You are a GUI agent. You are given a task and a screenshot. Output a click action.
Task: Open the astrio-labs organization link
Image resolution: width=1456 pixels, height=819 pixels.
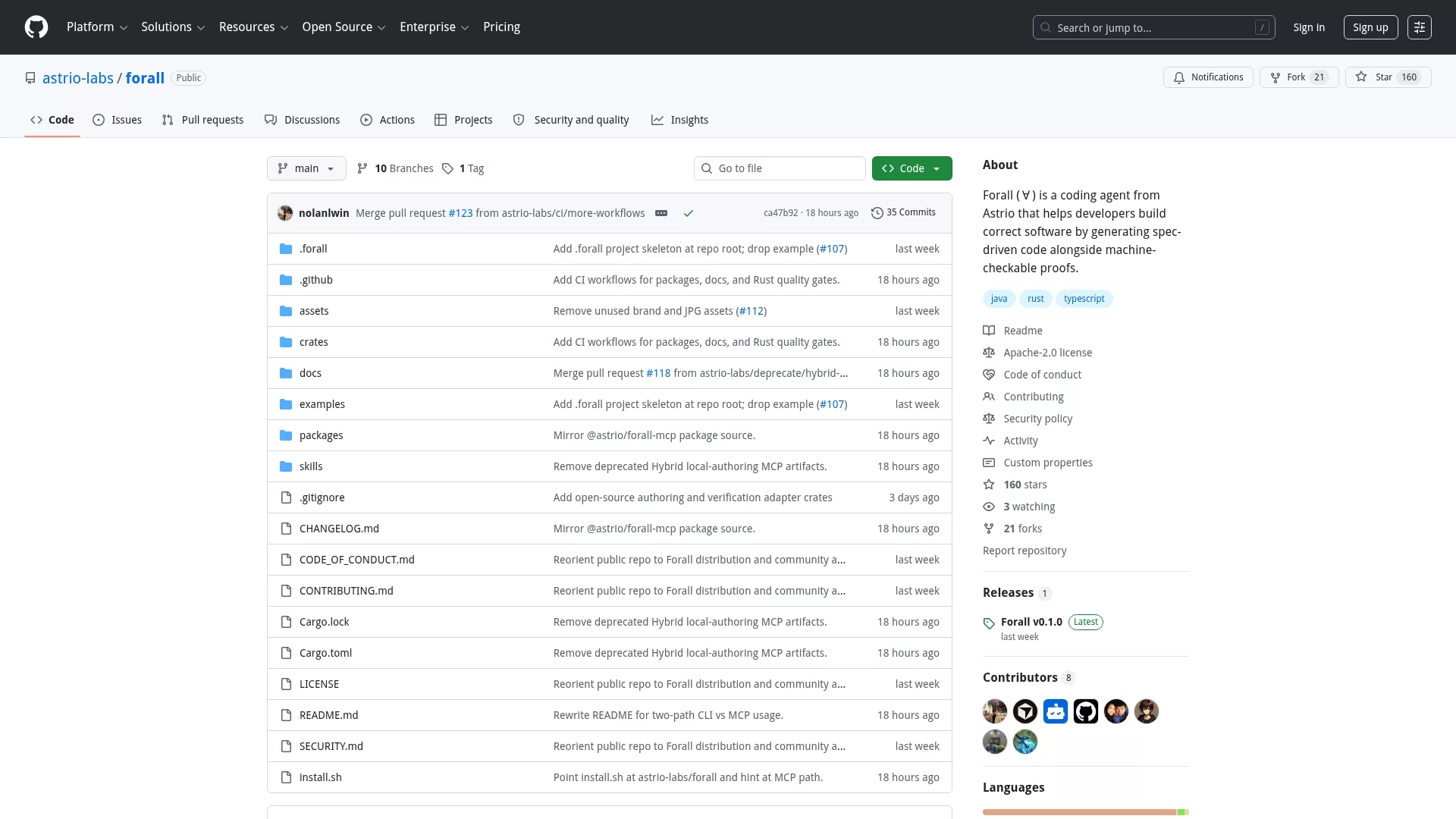click(78, 78)
